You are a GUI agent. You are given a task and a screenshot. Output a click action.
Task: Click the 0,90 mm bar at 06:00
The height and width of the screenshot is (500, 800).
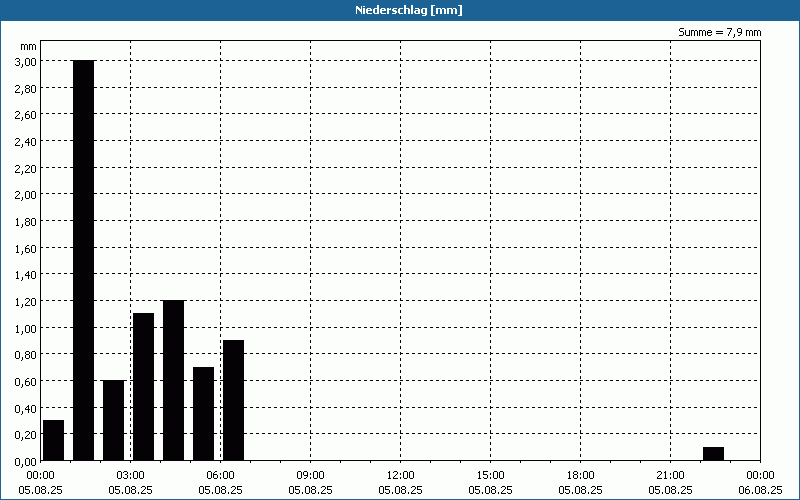(233, 401)
